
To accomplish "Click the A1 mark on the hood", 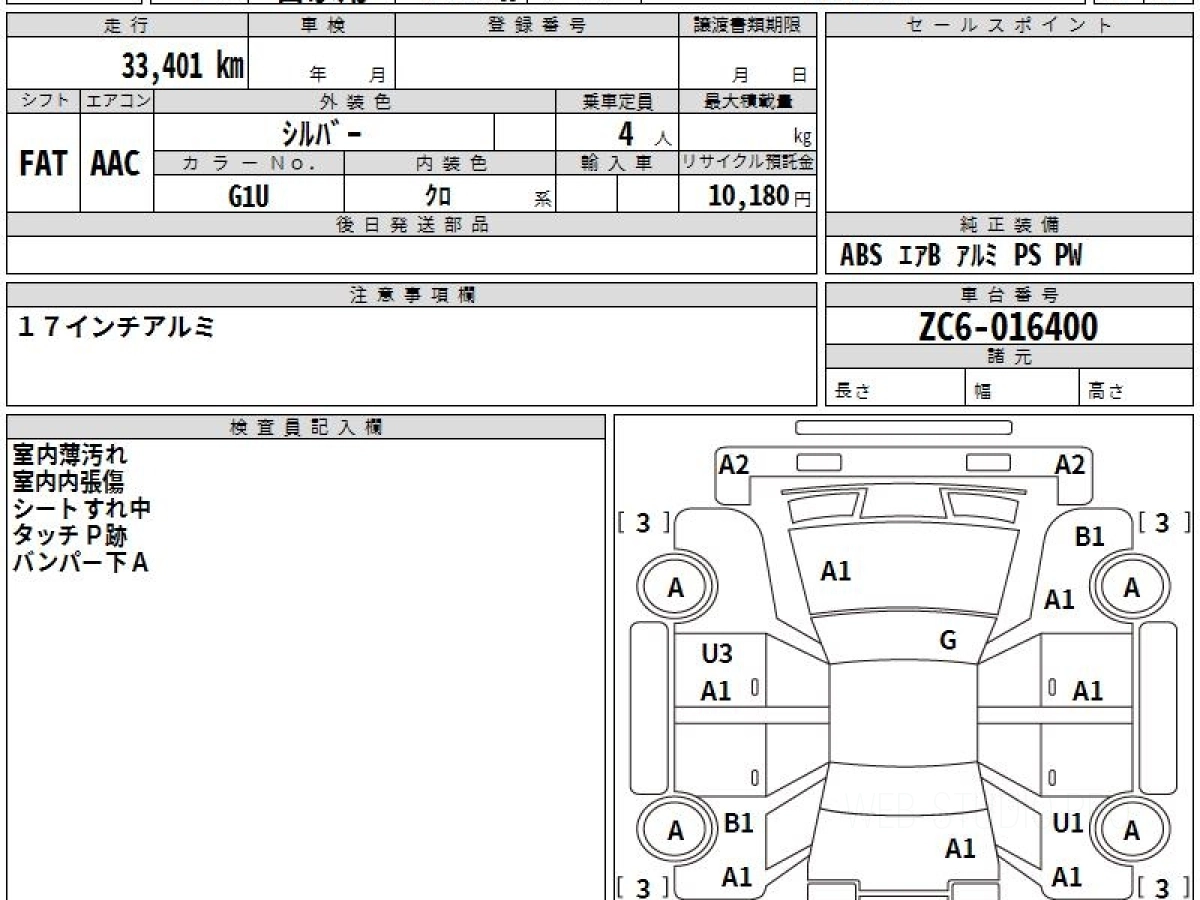I will pyautogui.click(x=836, y=571).
